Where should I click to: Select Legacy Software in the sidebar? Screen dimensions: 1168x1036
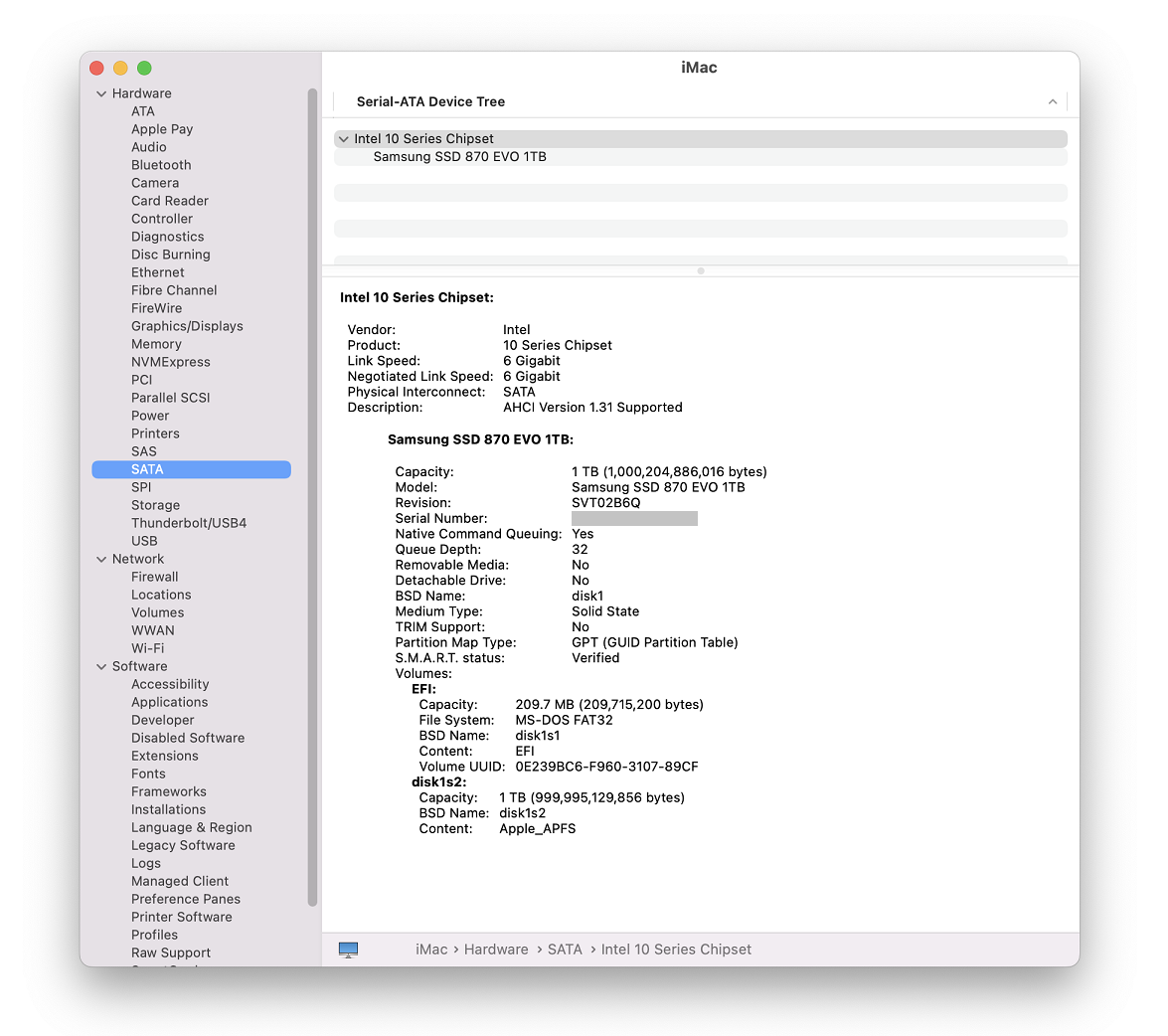click(183, 845)
